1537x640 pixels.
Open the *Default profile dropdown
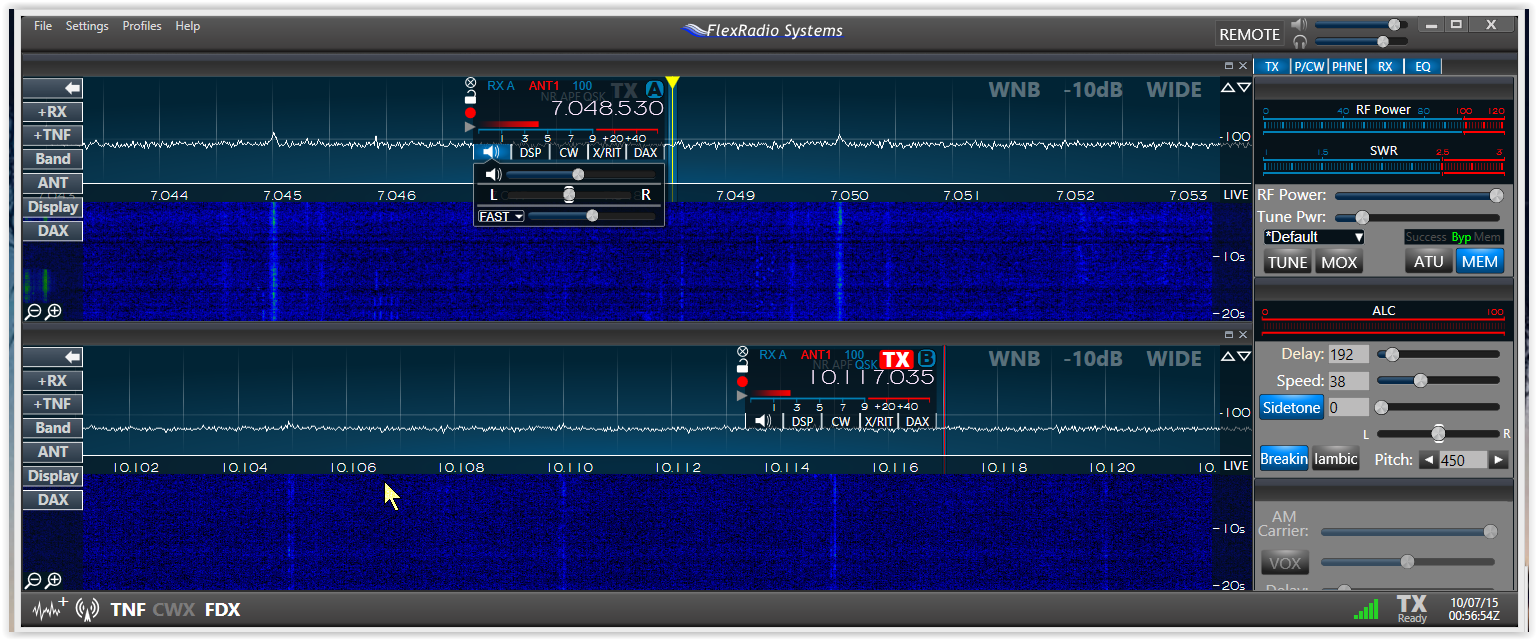coord(1312,236)
